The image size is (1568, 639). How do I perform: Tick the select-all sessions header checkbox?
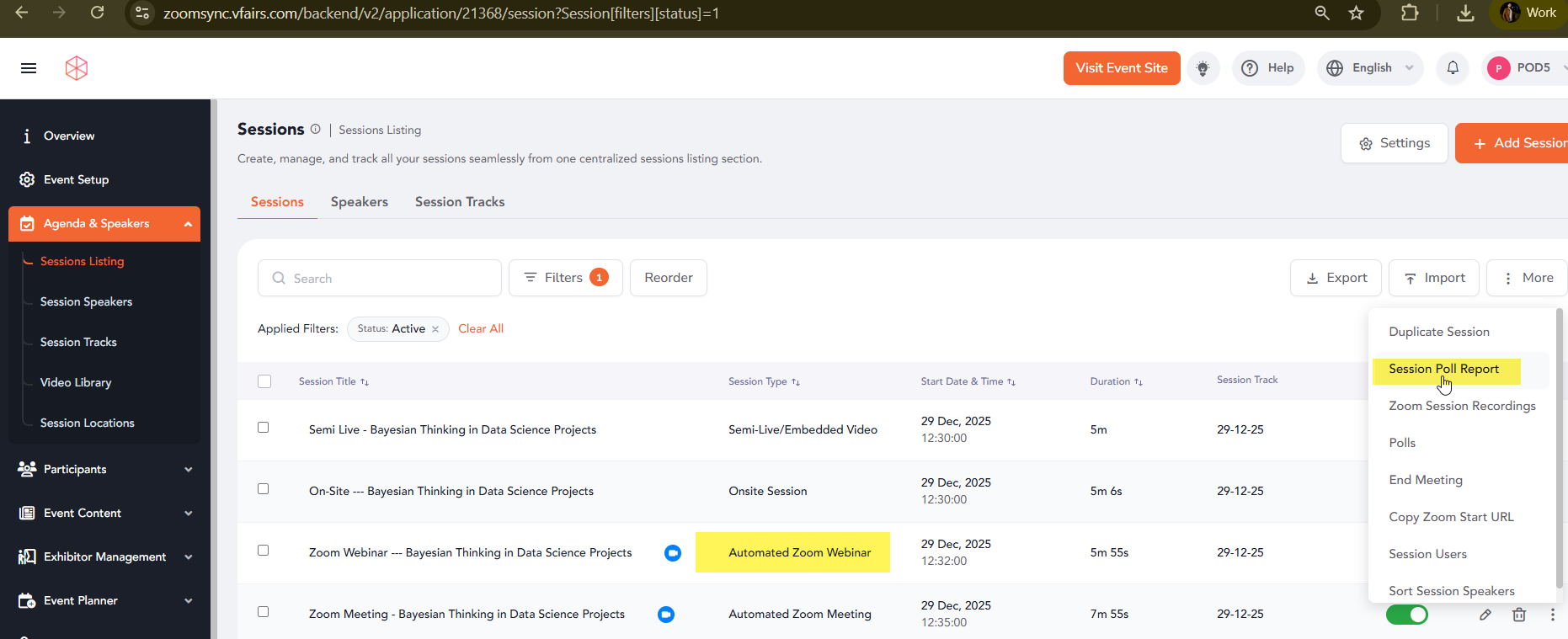[264, 381]
